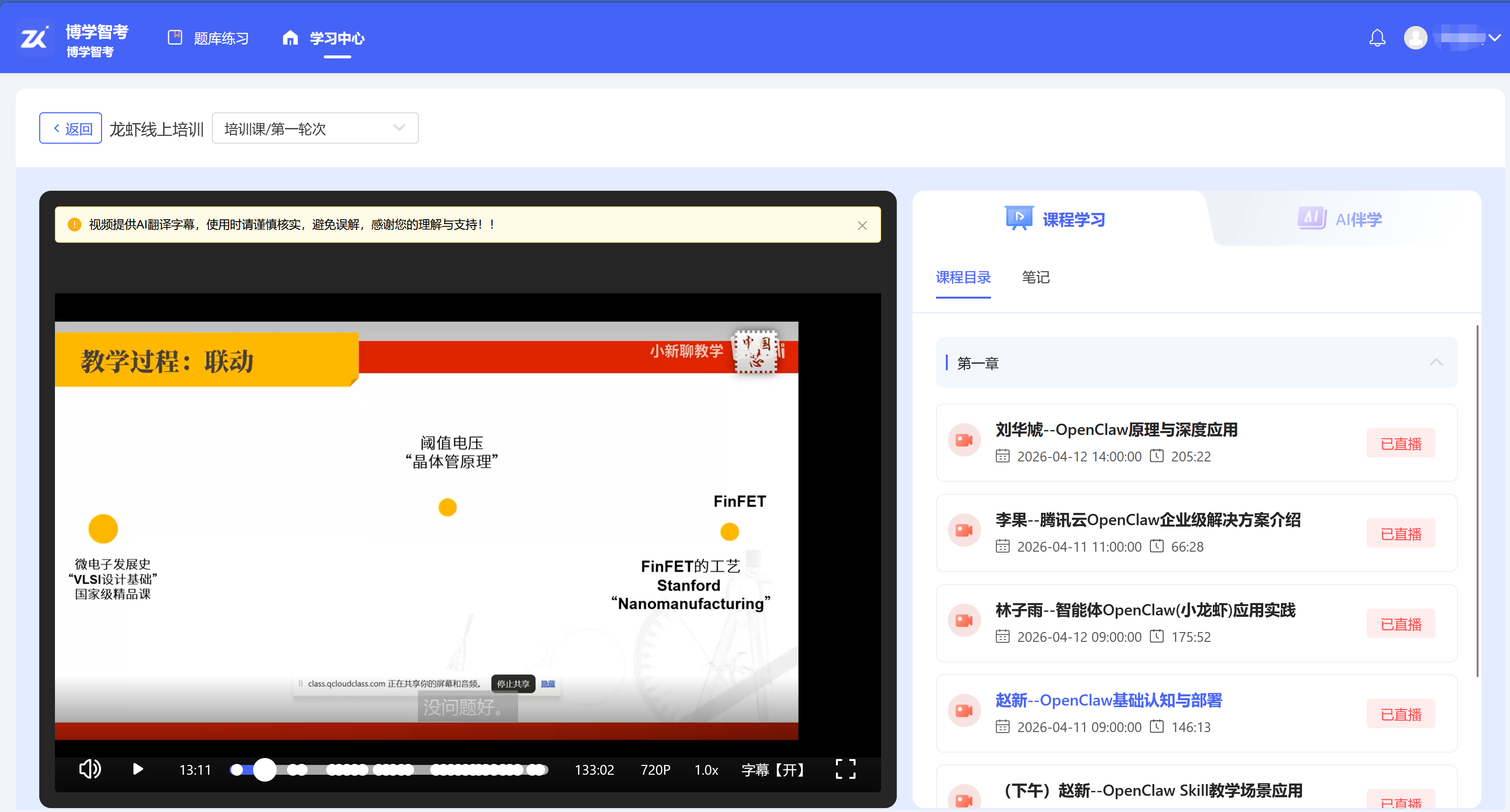Toggle the 字幕【开】 subtitle switch

[x=773, y=769]
